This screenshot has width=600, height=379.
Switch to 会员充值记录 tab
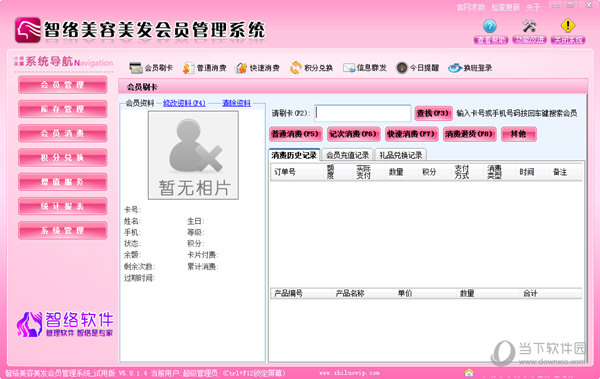click(347, 155)
